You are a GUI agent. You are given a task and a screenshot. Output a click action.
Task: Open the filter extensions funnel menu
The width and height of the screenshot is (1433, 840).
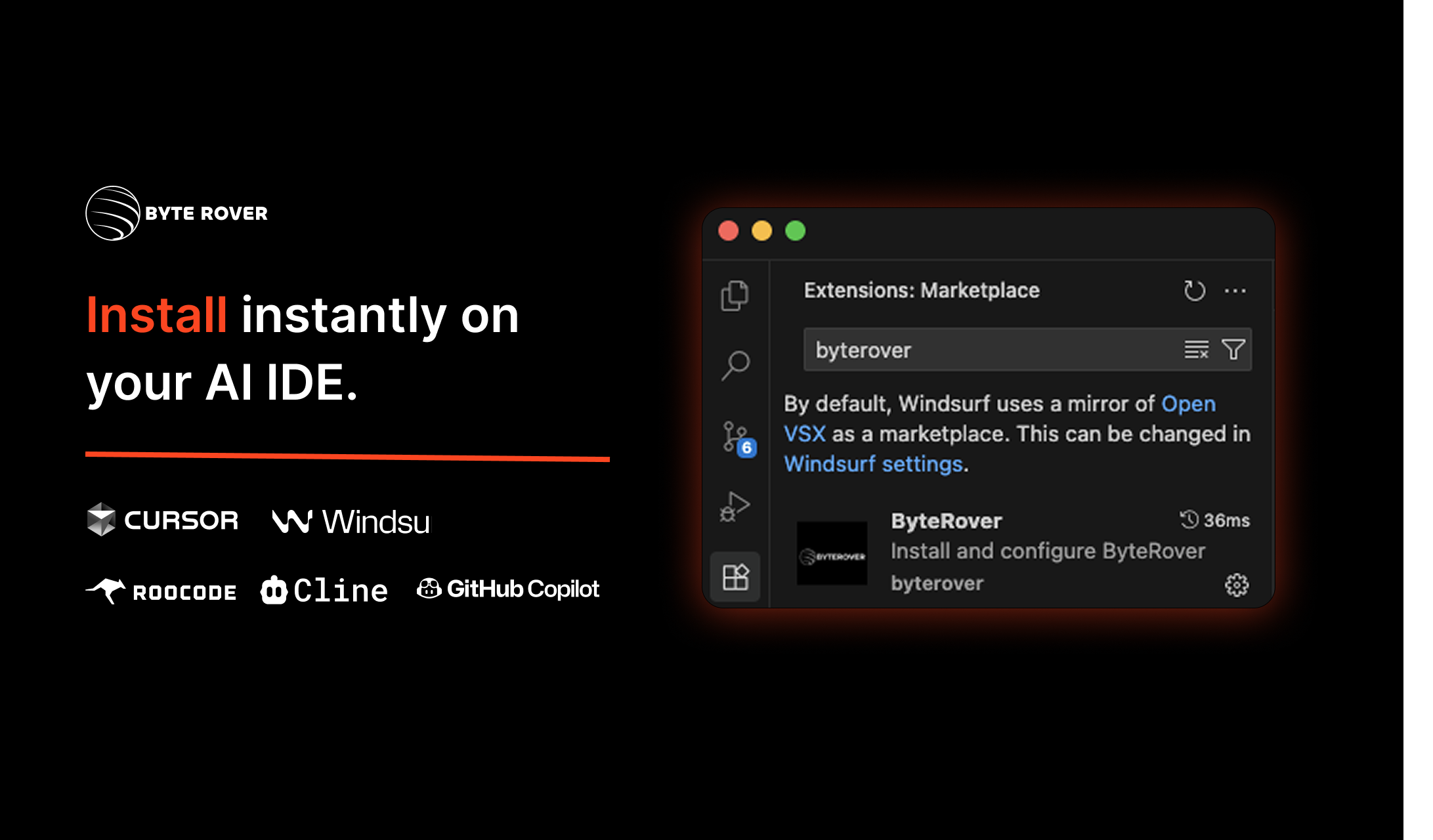[x=1233, y=350]
